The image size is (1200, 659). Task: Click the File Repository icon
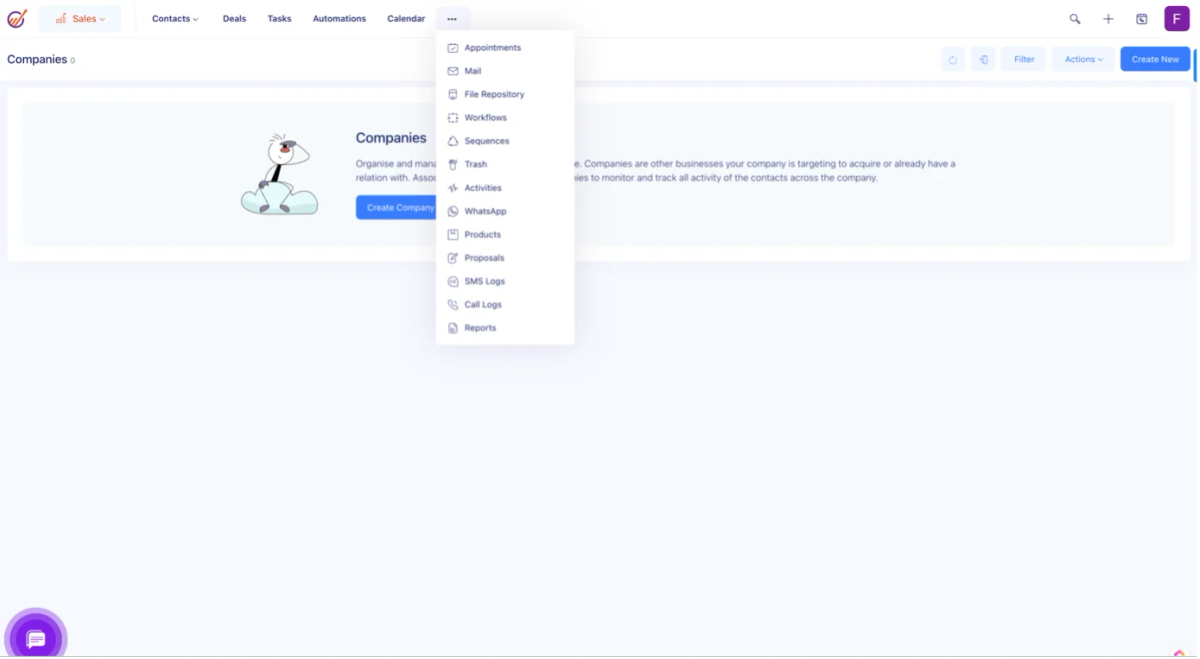[x=453, y=94]
